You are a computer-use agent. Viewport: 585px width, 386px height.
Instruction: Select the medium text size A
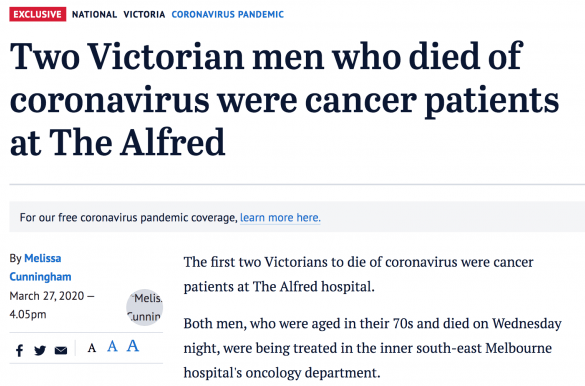coord(112,346)
